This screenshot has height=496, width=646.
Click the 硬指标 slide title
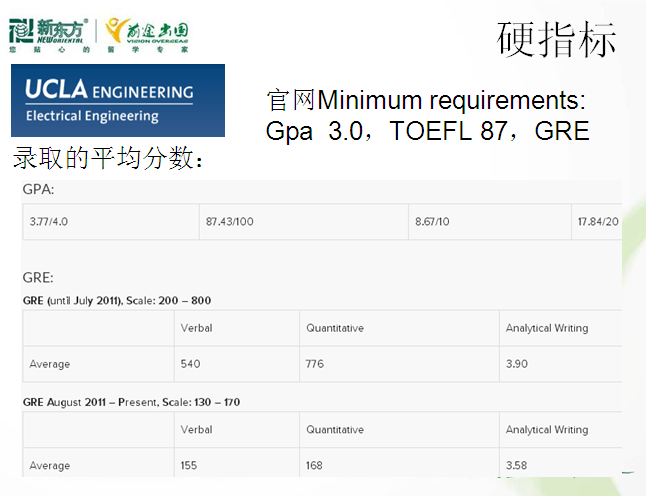(x=556, y=39)
